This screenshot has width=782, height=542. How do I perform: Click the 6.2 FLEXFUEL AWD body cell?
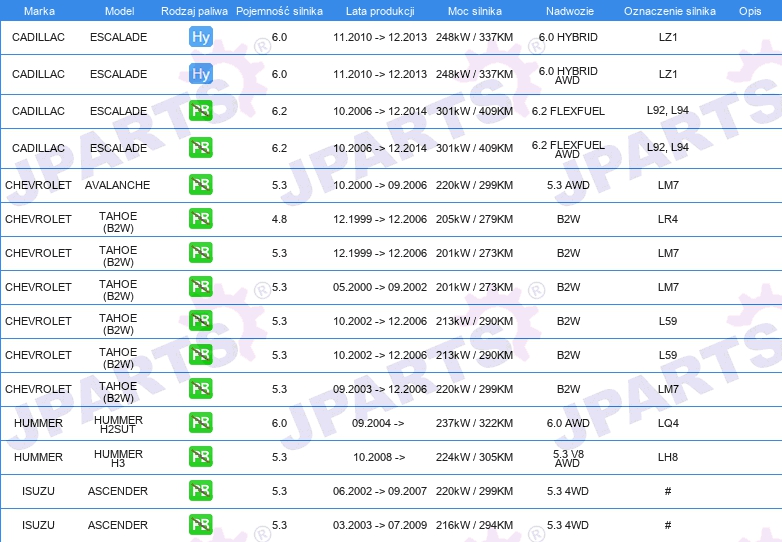click(x=568, y=149)
